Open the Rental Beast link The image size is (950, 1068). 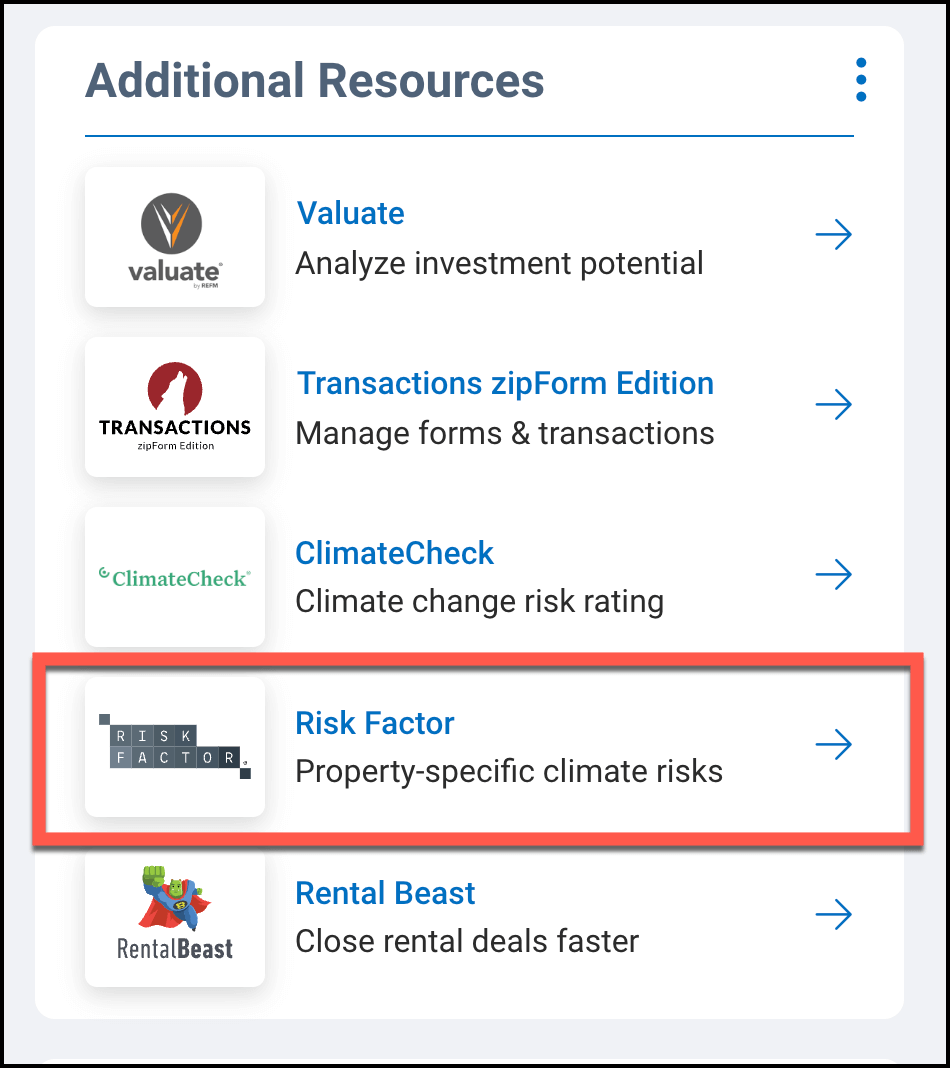click(x=385, y=893)
